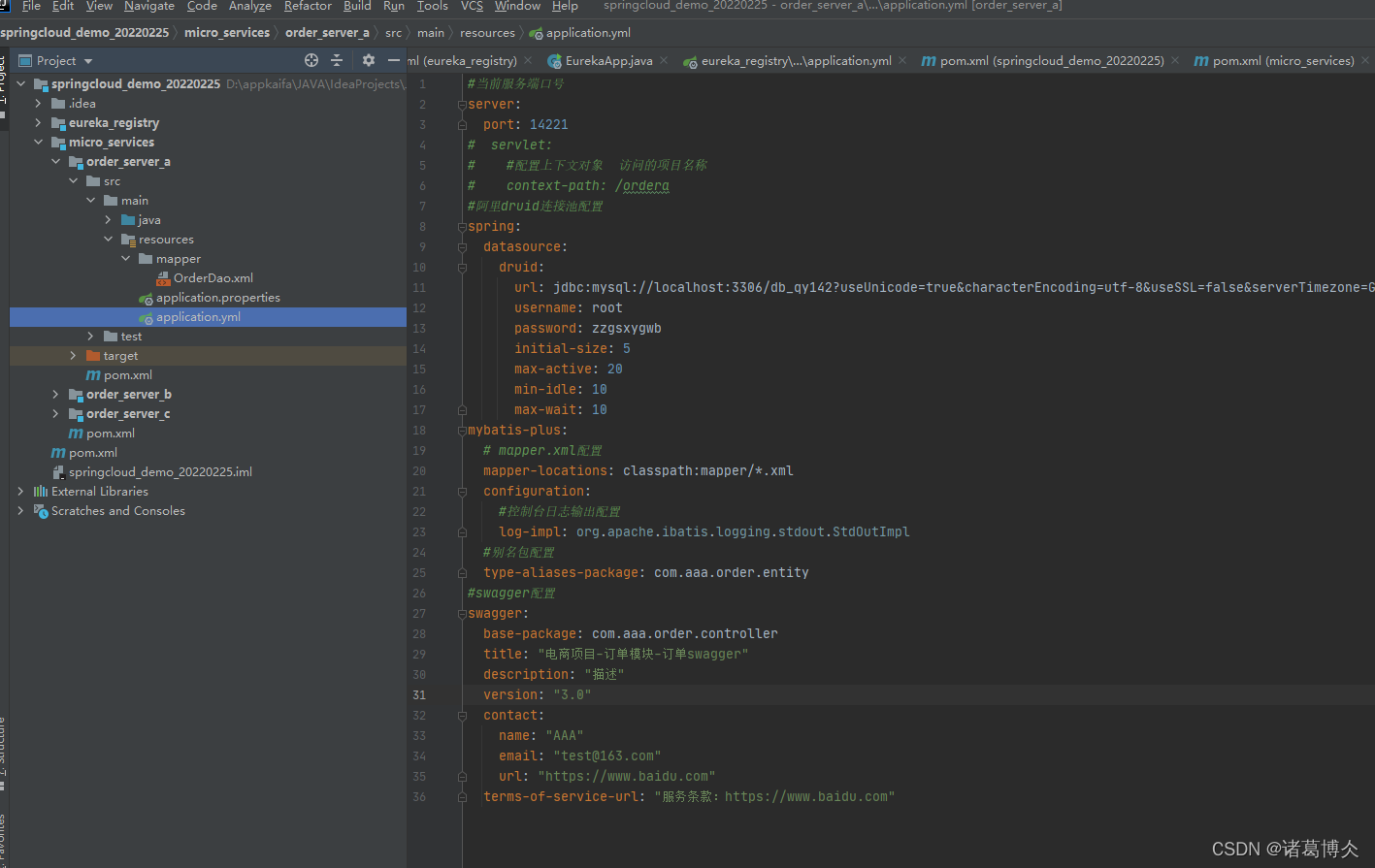Click the port value 14221
Screen dimensions: 1375x868
(548, 125)
